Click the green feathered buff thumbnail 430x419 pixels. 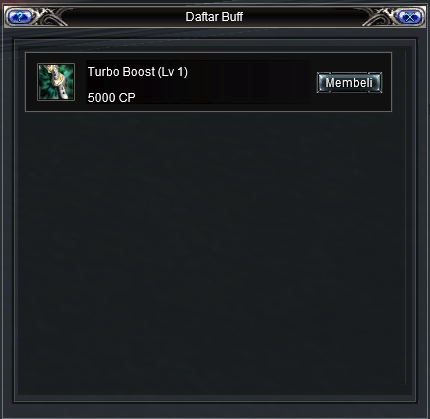coord(56,82)
